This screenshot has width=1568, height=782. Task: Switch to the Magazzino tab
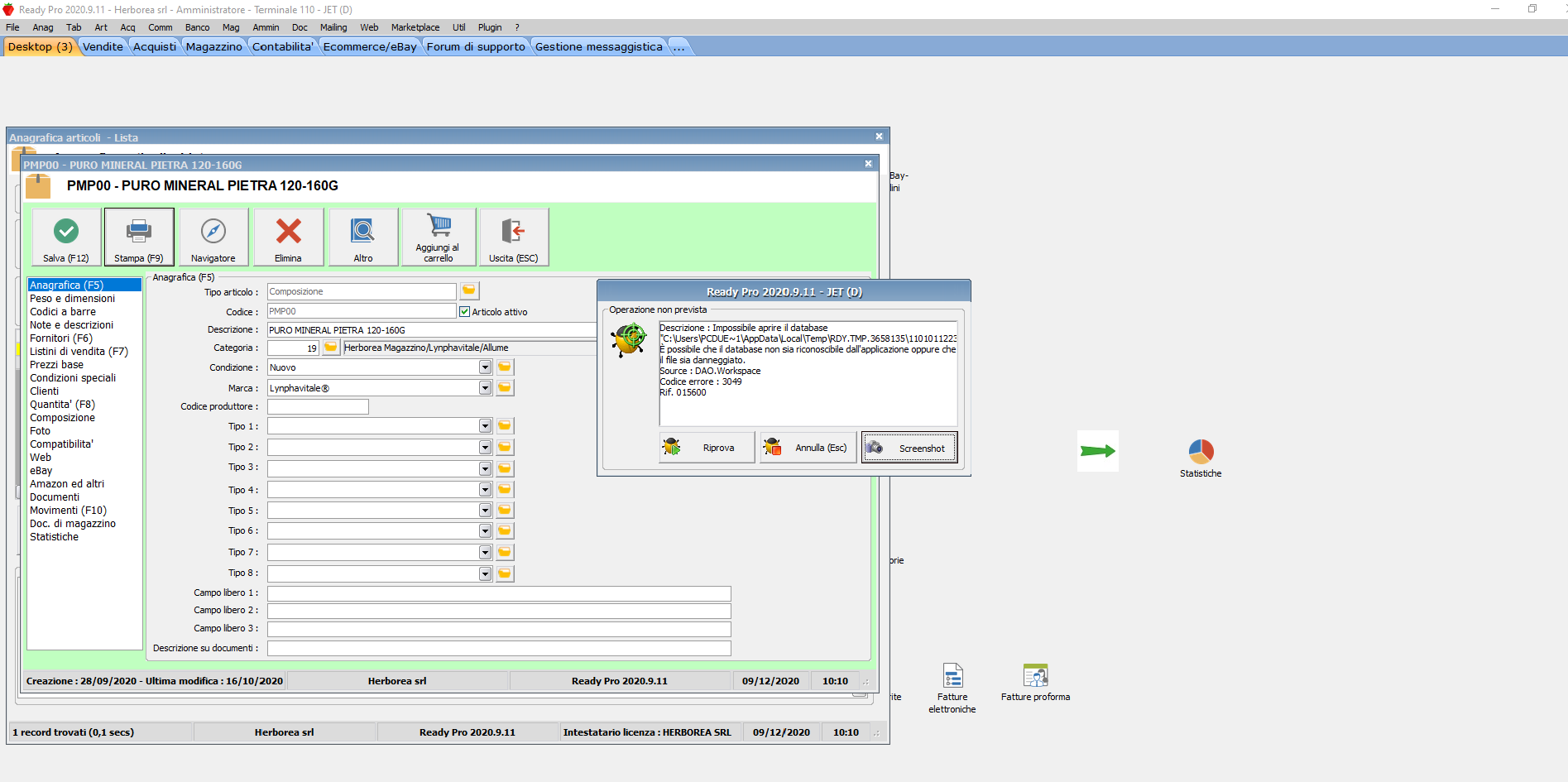pos(214,47)
